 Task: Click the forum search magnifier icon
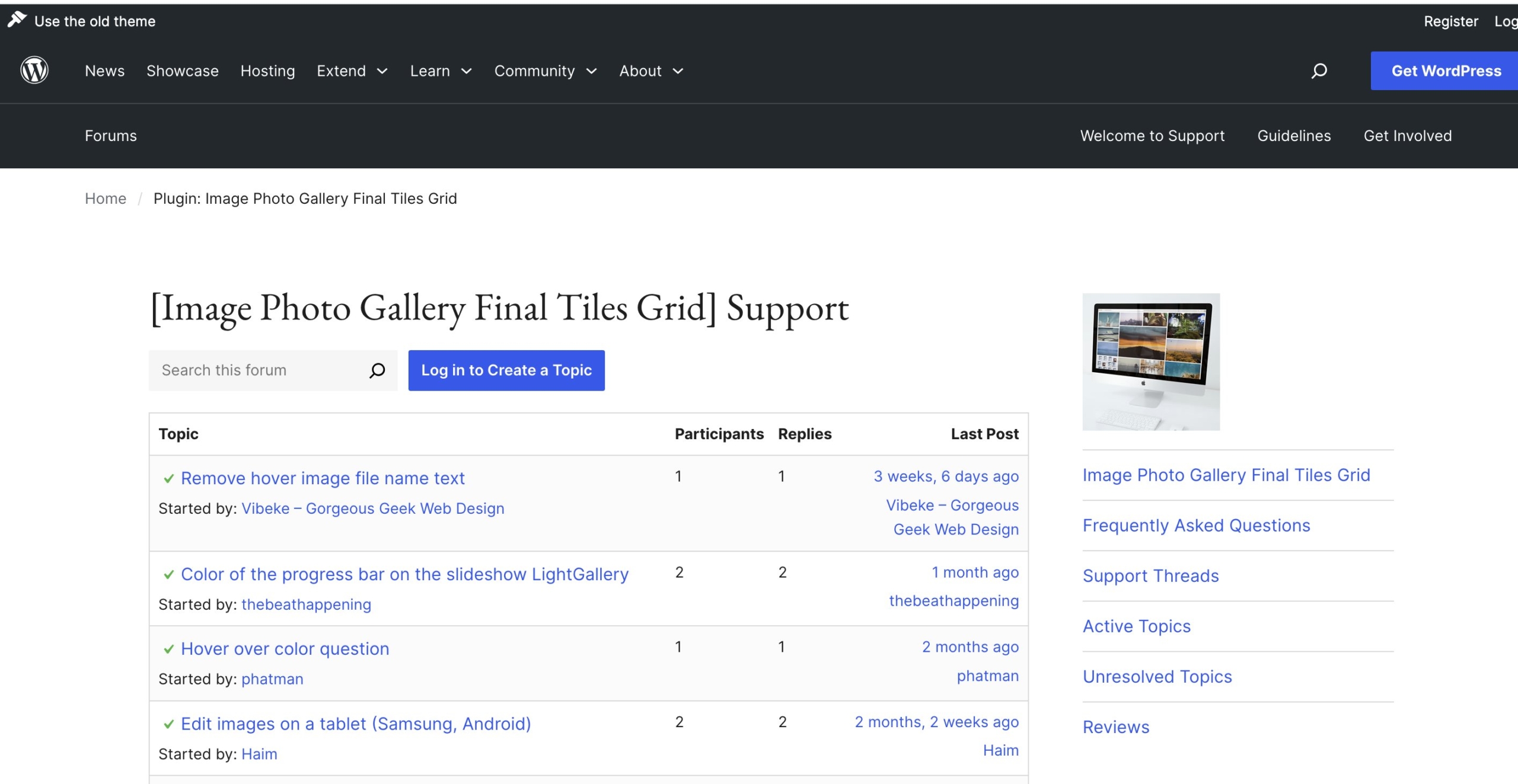pyautogui.click(x=377, y=370)
